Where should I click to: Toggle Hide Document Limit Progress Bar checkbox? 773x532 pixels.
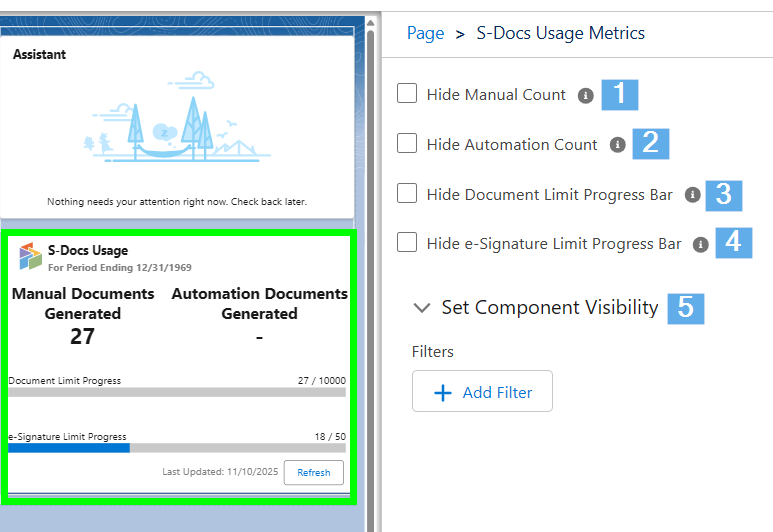click(x=407, y=193)
